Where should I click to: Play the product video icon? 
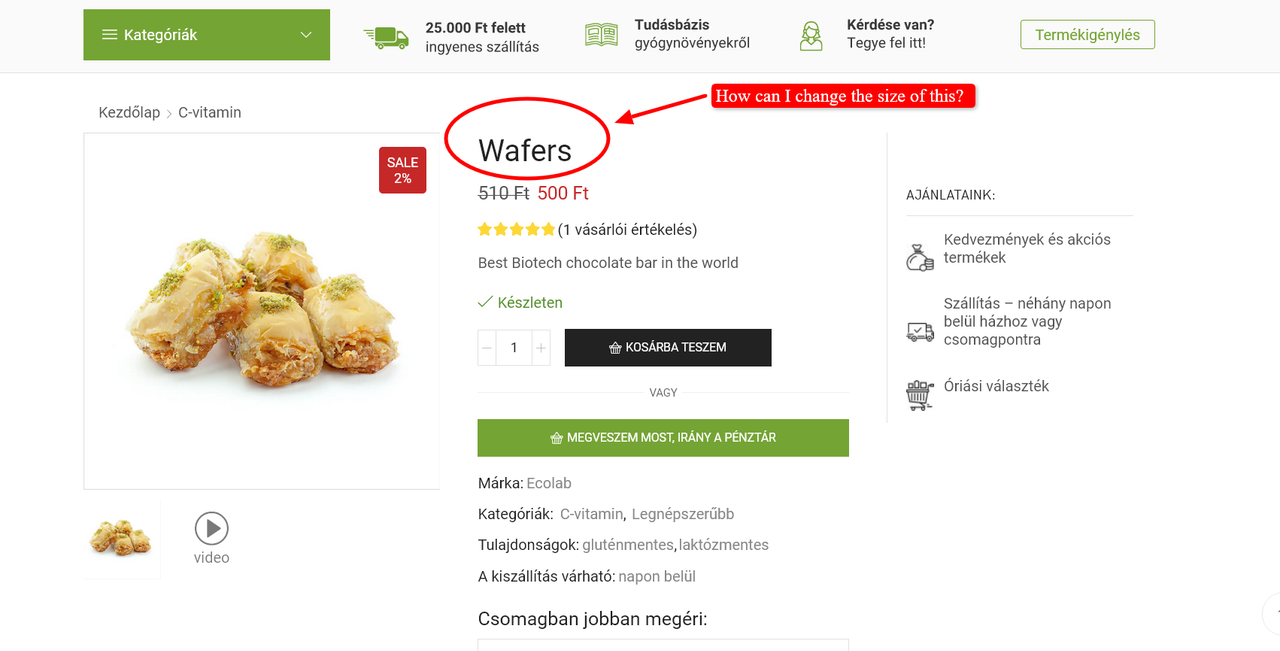[211, 528]
